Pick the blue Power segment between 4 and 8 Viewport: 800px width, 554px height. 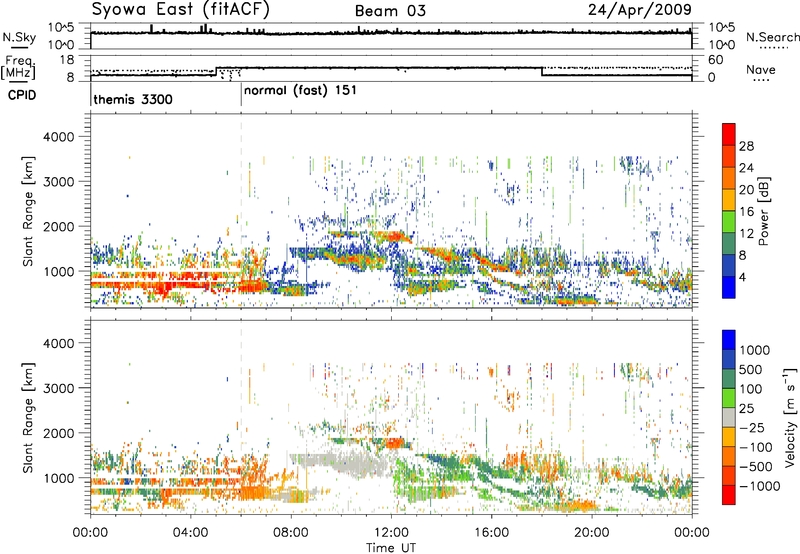coord(729,266)
